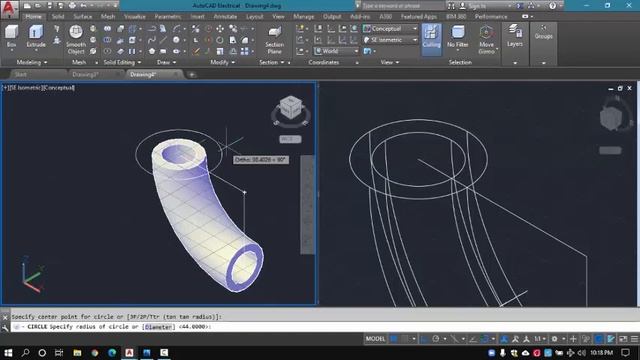640x360 pixels.
Task: Click the Array tool in Modify panel
Action: tap(244, 51)
